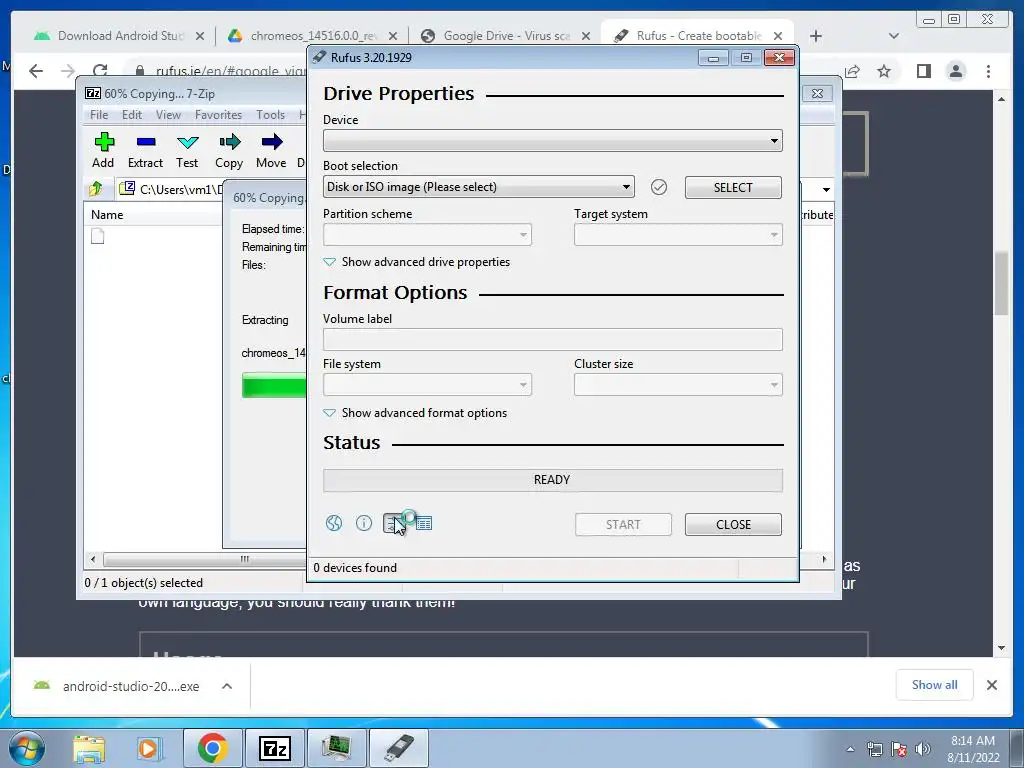Click the 7-Zip Add plus icon

coord(103,142)
